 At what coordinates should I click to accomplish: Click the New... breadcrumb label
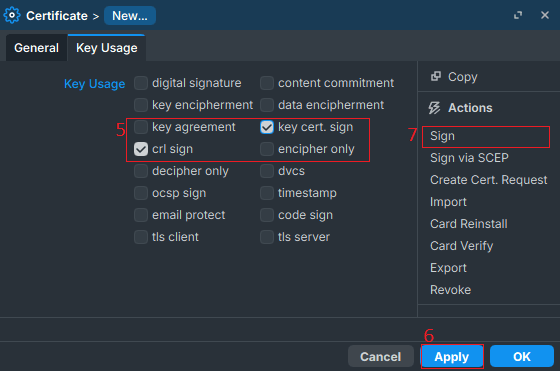tap(130, 16)
